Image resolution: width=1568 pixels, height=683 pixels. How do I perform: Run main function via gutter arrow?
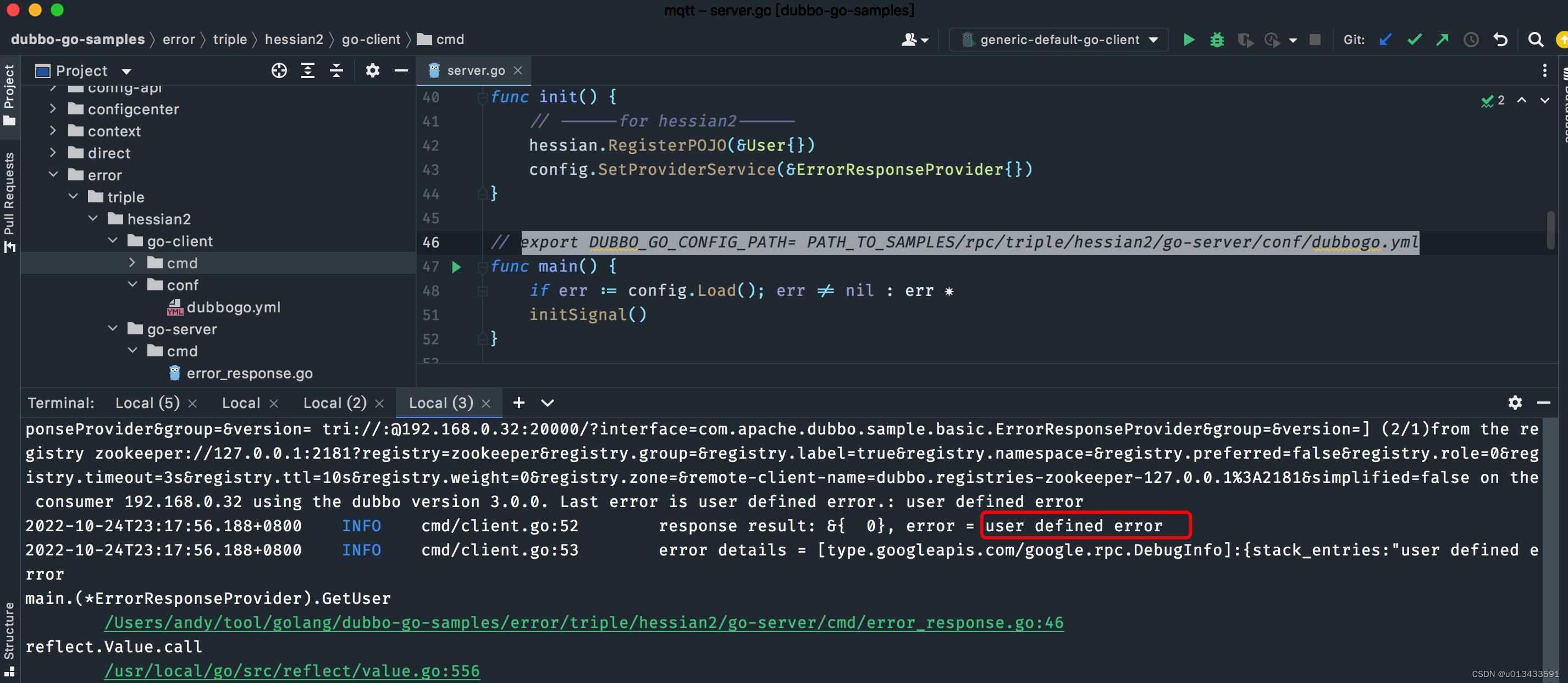coord(456,267)
